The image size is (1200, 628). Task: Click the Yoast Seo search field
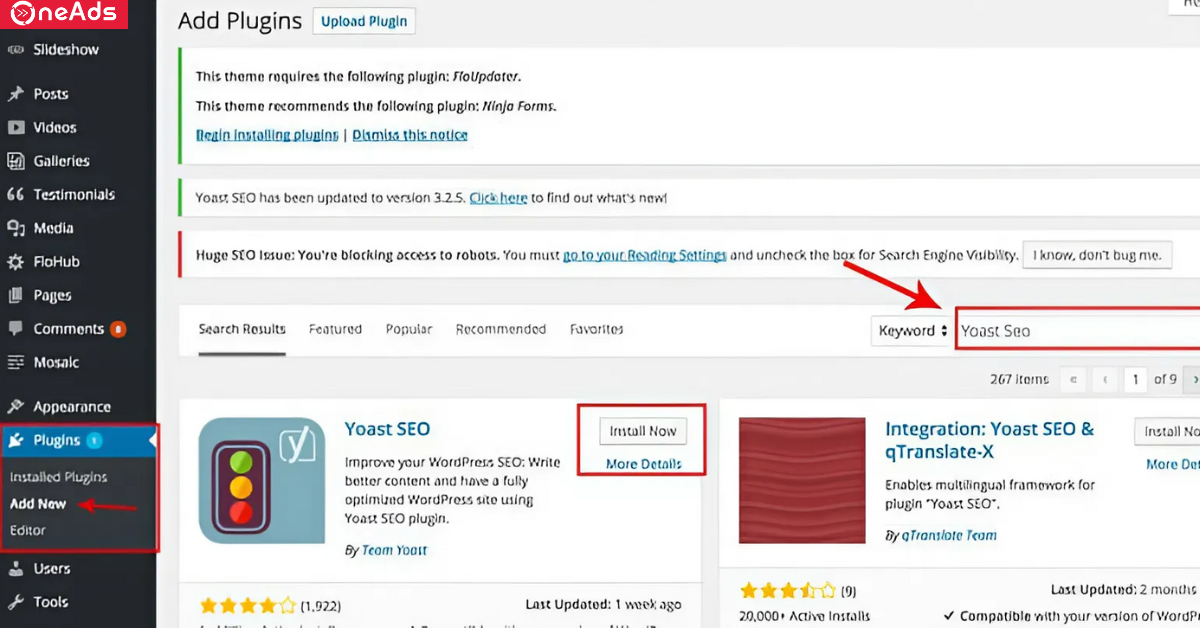tap(1078, 330)
